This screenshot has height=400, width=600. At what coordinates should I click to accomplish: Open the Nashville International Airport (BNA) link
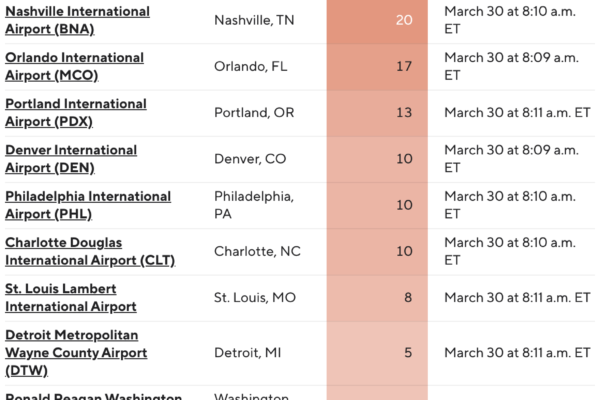(x=77, y=20)
